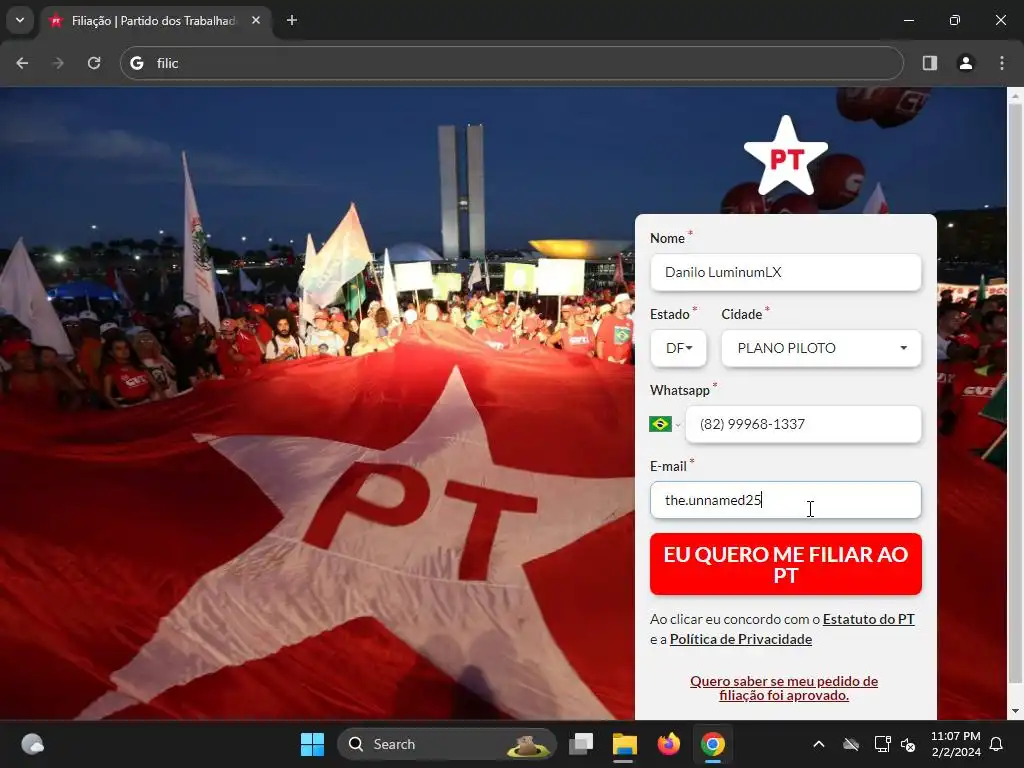Click the Whatsapp phone number field
The image size is (1024, 768).
coord(803,424)
